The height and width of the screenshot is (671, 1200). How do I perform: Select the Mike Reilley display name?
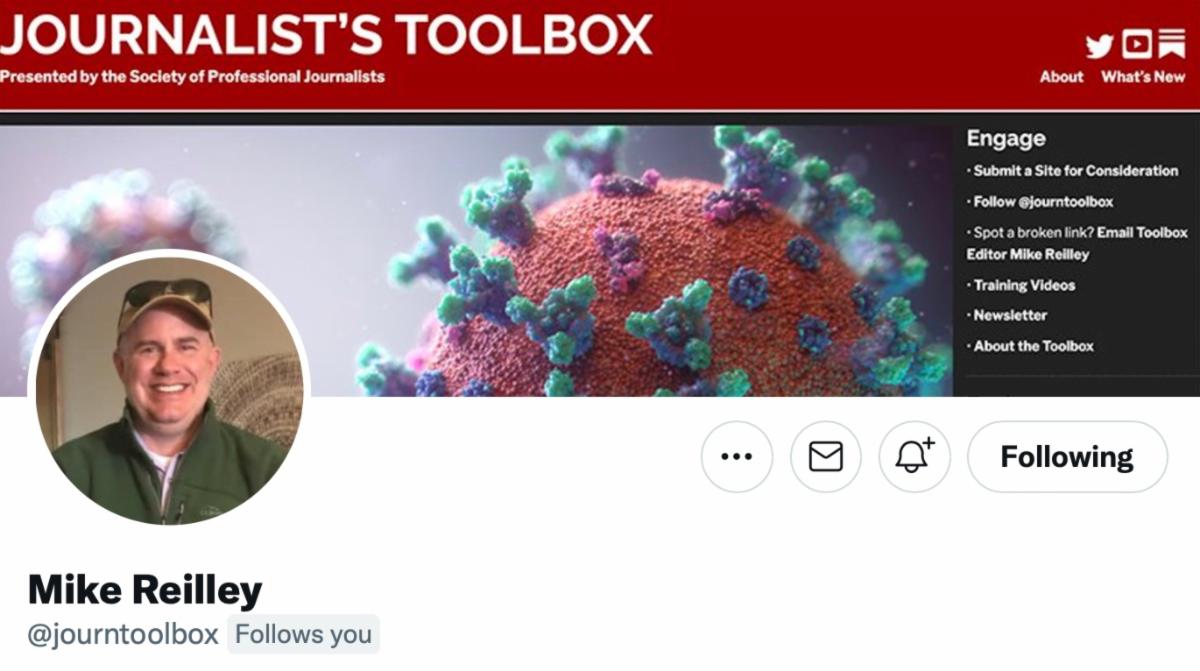pyautogui.click(x=145, y=589)
